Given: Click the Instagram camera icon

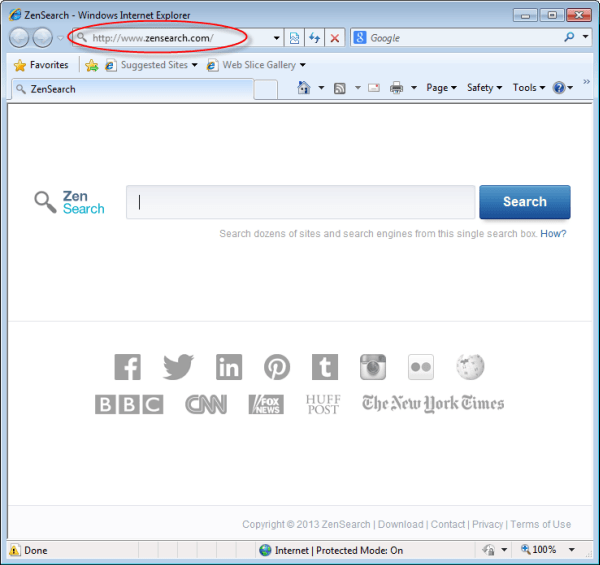Looking at the screenshot, I should click(373, 367).
